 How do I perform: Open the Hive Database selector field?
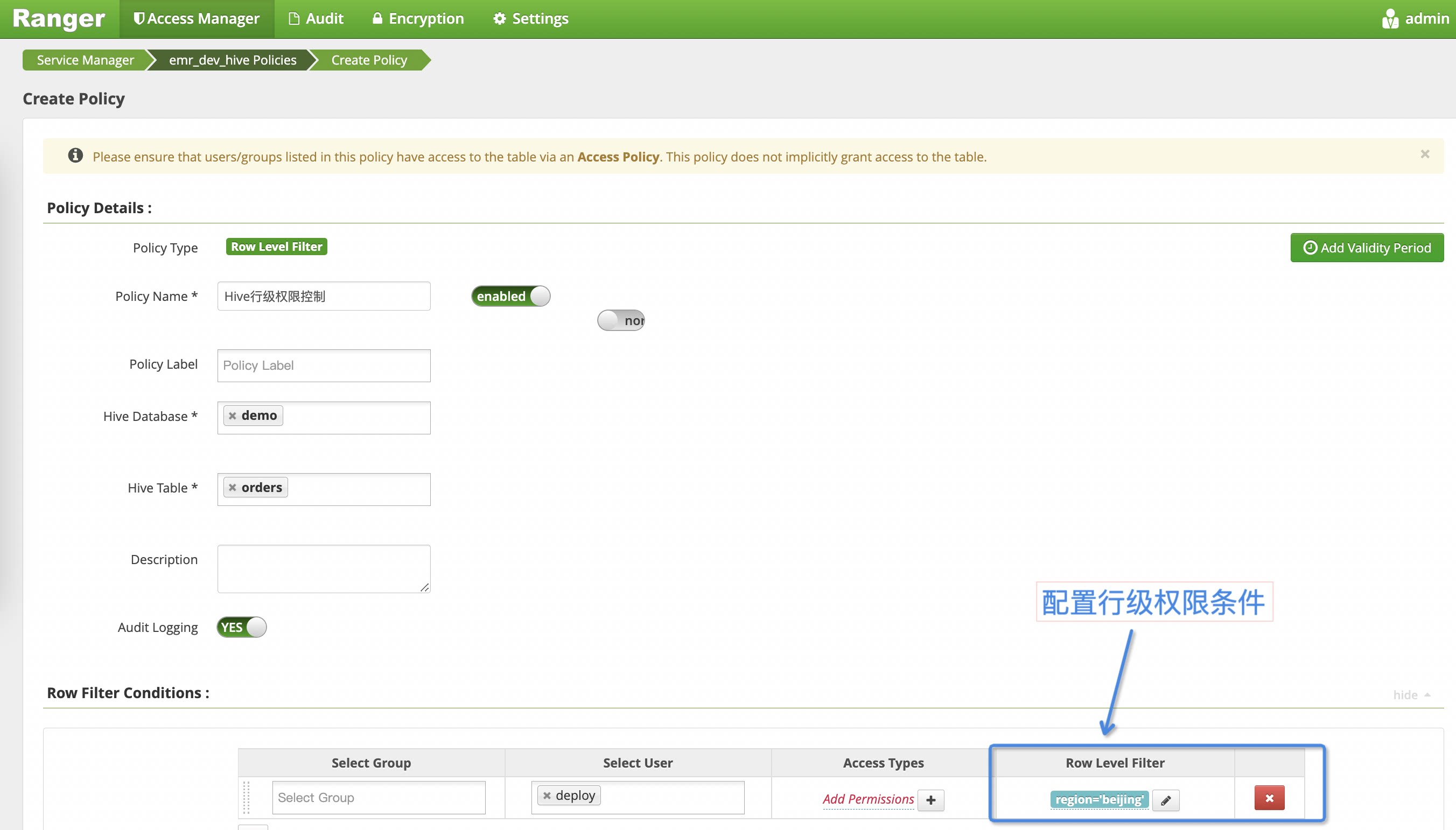353,418
